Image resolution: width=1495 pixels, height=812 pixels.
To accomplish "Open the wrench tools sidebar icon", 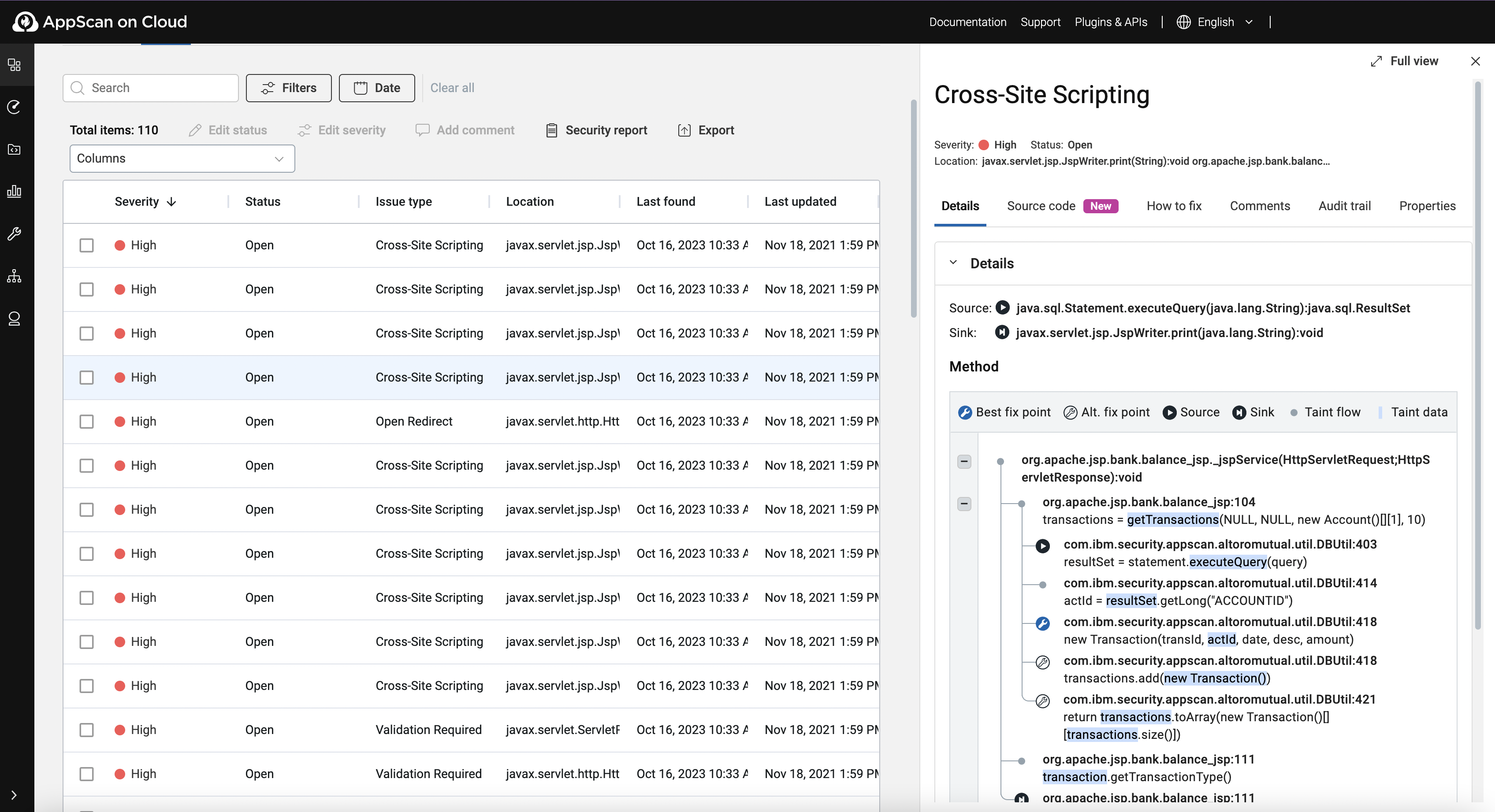I will (x=15, y=234).
